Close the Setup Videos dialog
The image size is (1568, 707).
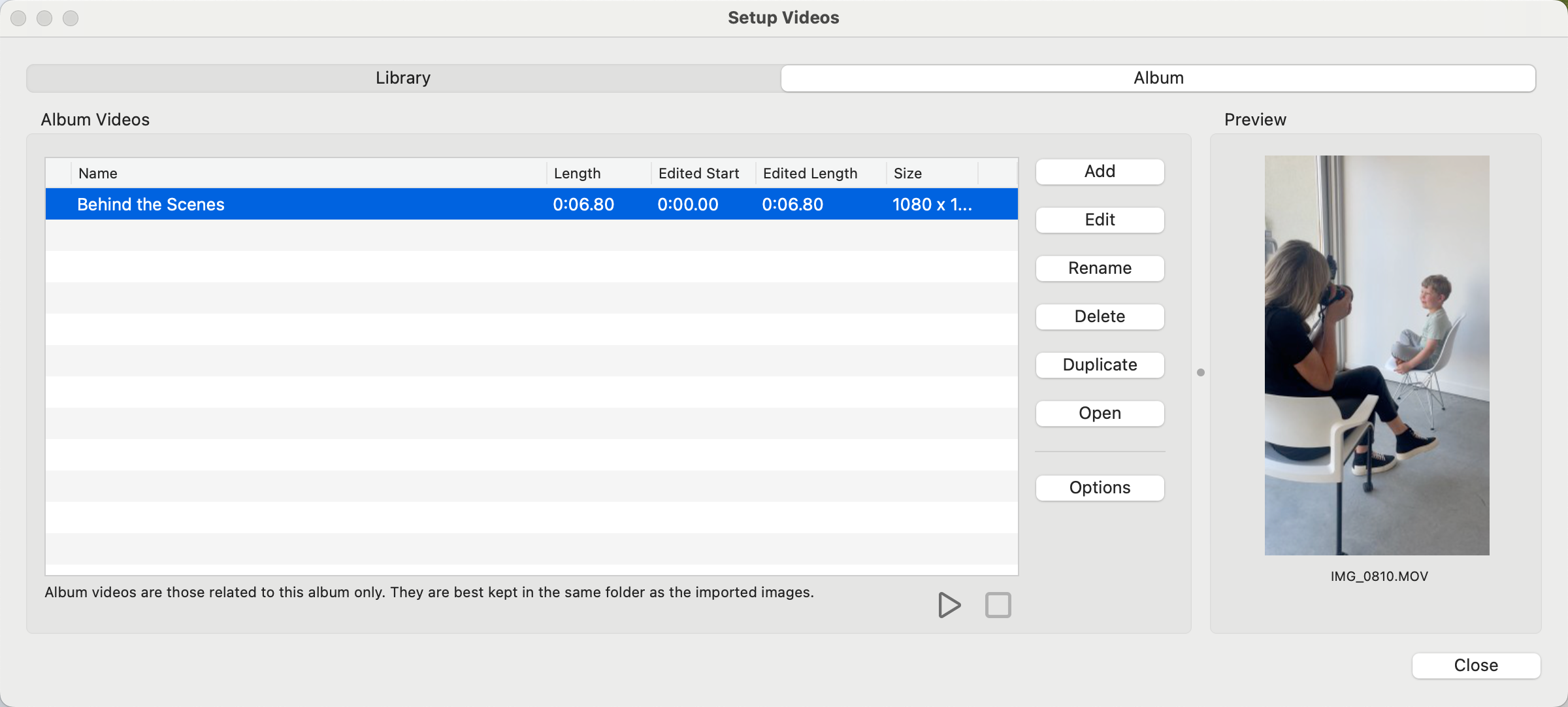pyautogui.click(x=1476, y=665)
